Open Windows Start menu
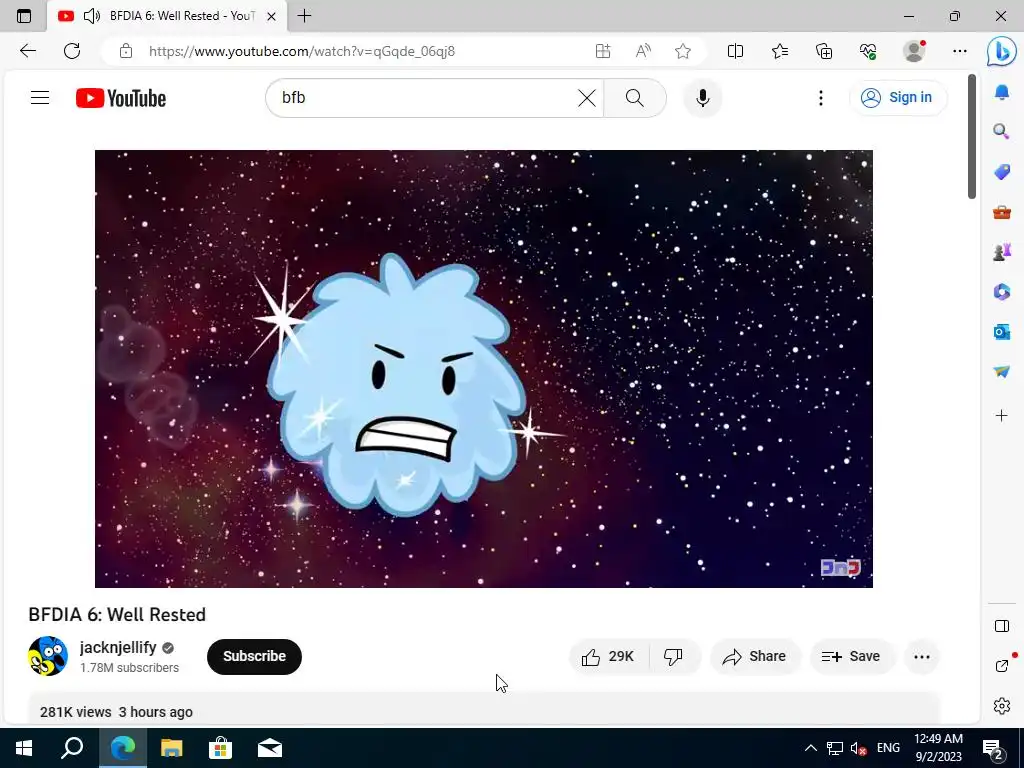The height and width of the screenshot is (768, 1024). (24, 748)
